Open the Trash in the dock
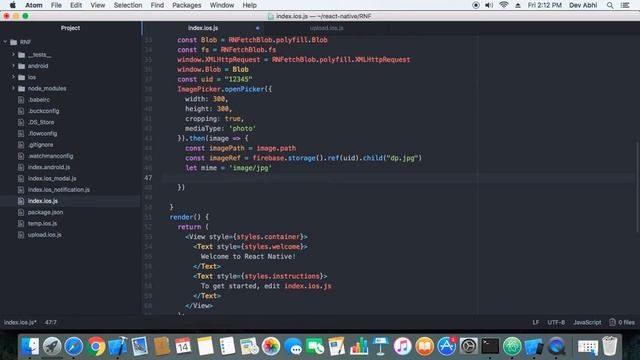The height and width of the screenshot is (360, 640). [610, 347]
